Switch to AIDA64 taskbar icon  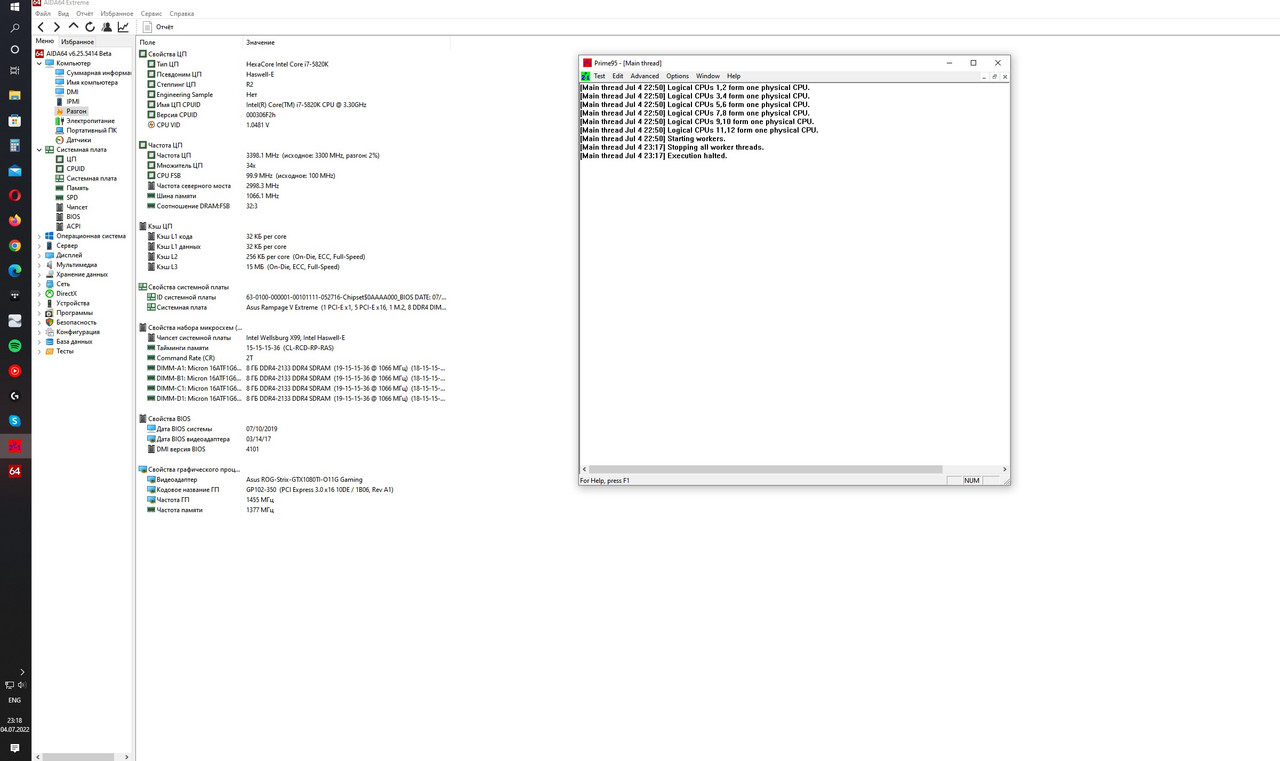point(15,471)
